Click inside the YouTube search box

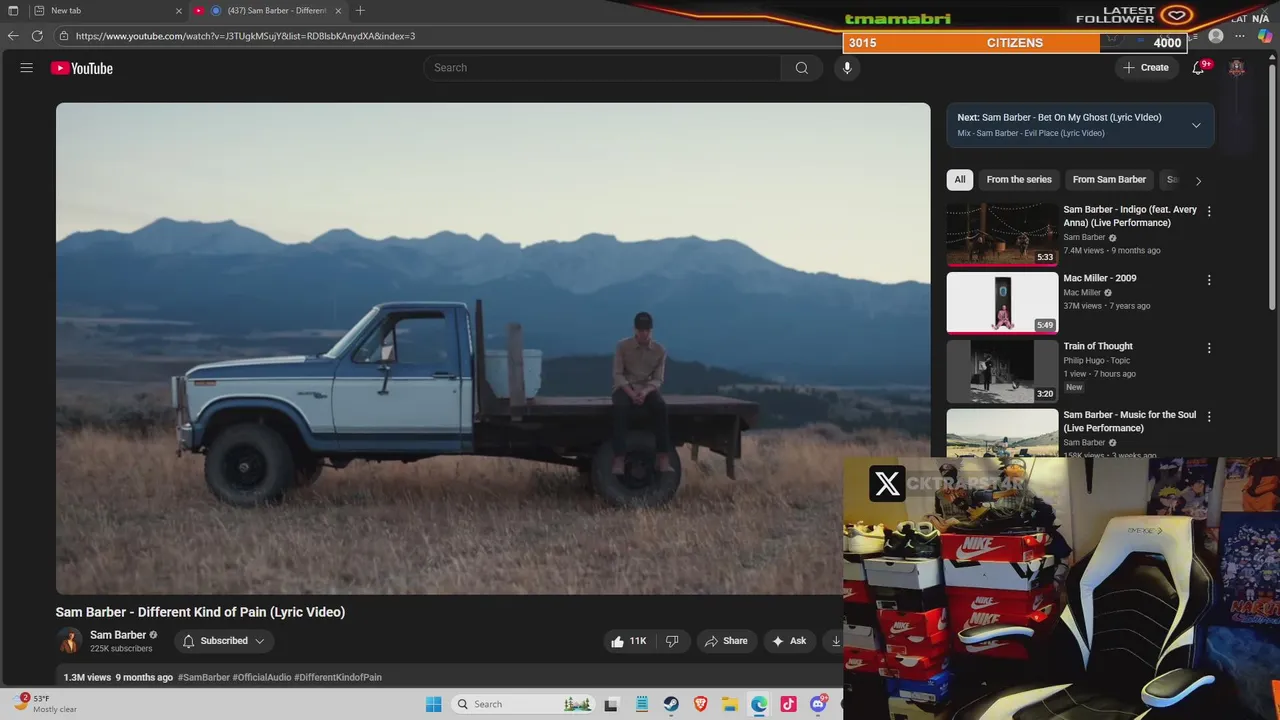click(x=602, y=68)
